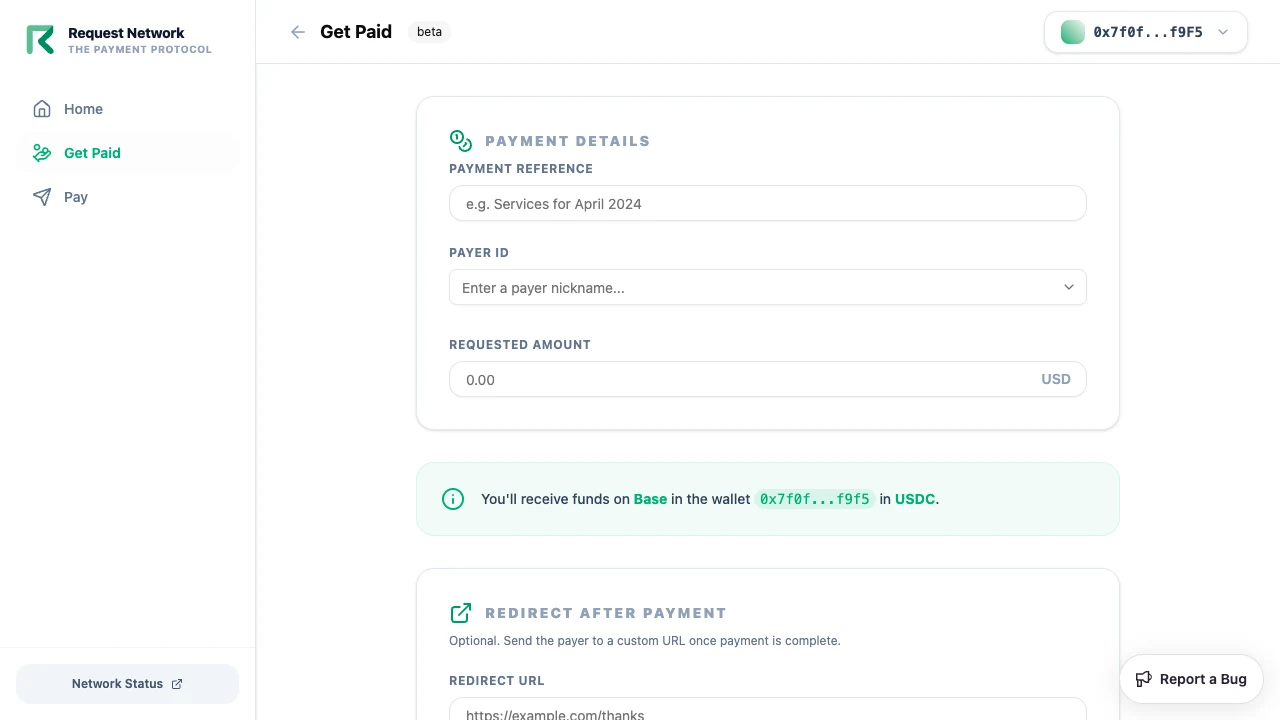Click the green USDC text in notice
Screen dimensions: 1280x720
[915, 499]
